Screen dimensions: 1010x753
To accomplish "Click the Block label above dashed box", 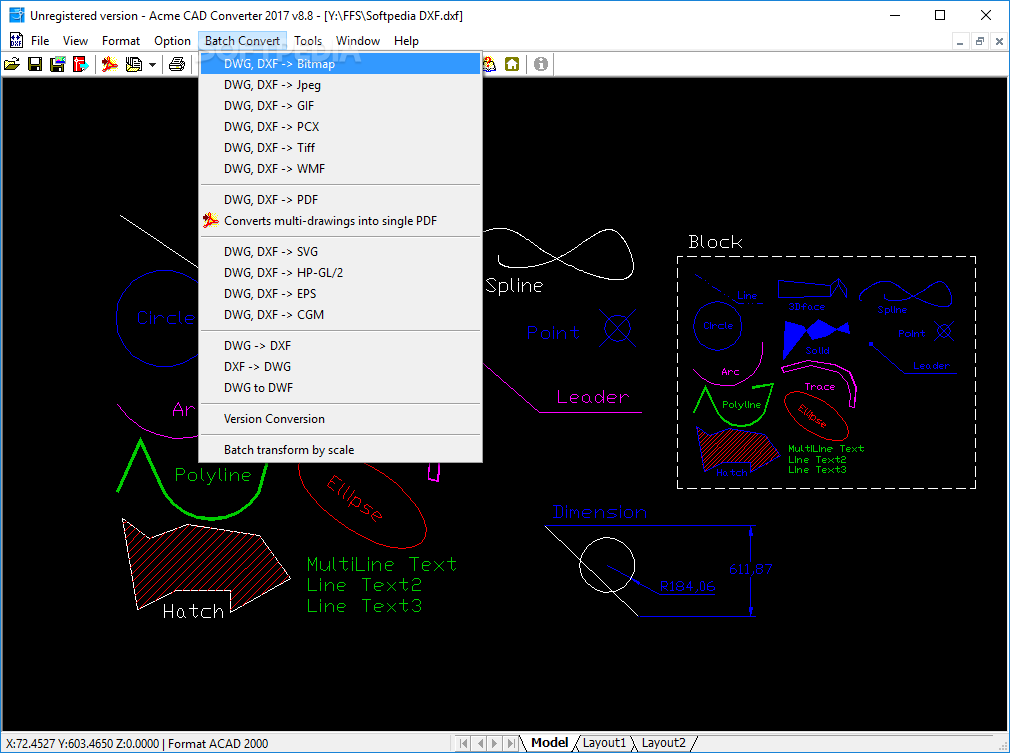I will (x=715, y=242).
